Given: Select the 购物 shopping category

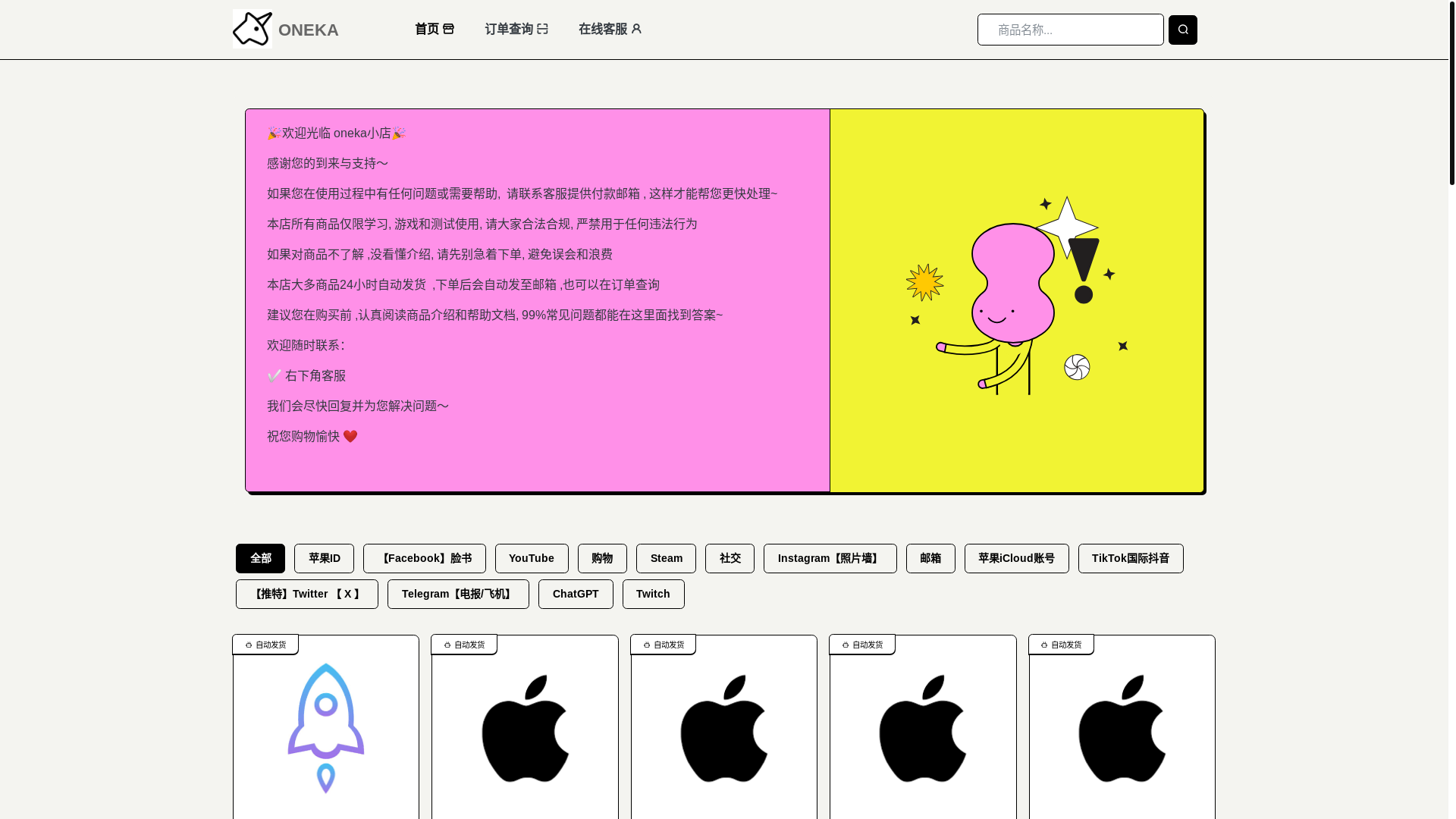Looking at the screenshot, I should pyautogui.click(x=602, y=558).
